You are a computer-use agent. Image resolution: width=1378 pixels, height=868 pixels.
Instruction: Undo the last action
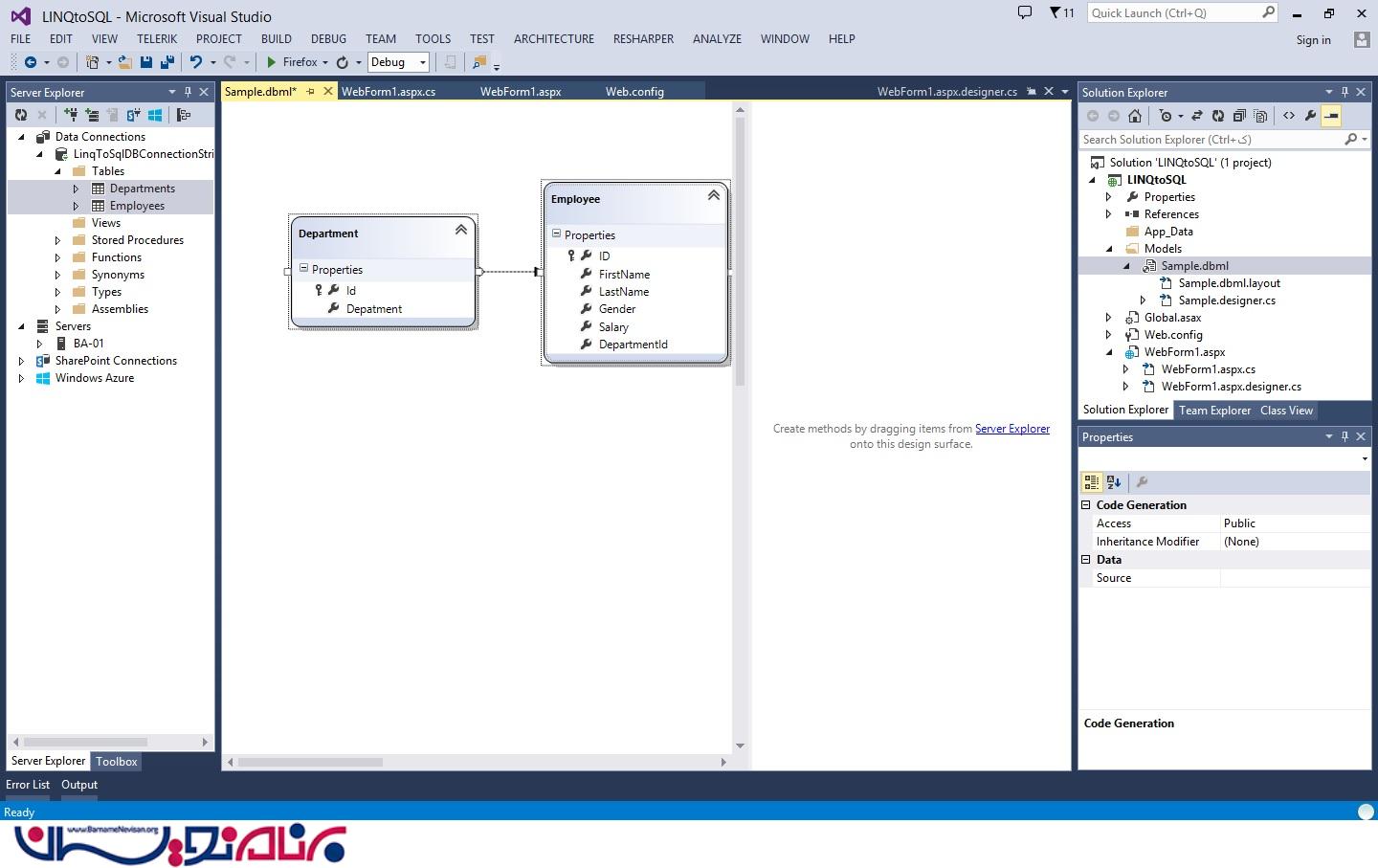point(195,62)
